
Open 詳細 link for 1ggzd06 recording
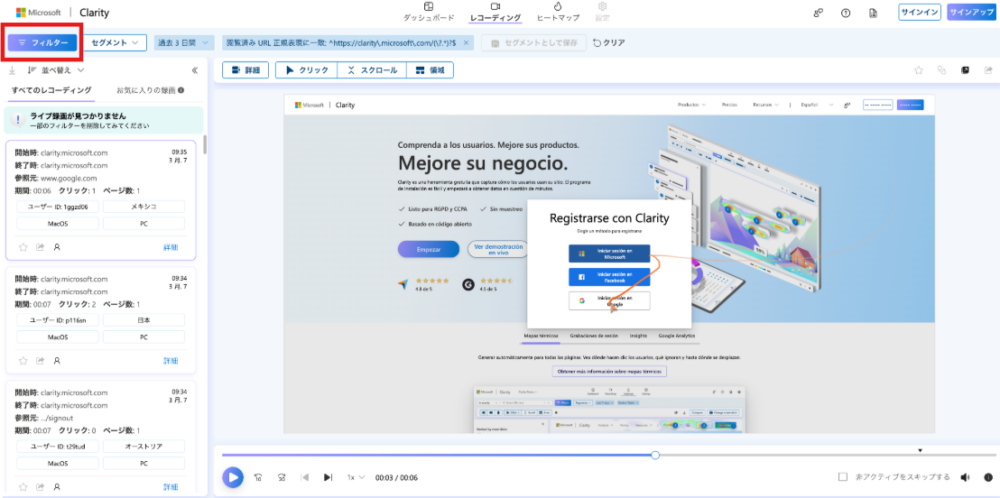click(x=170, y=247)
